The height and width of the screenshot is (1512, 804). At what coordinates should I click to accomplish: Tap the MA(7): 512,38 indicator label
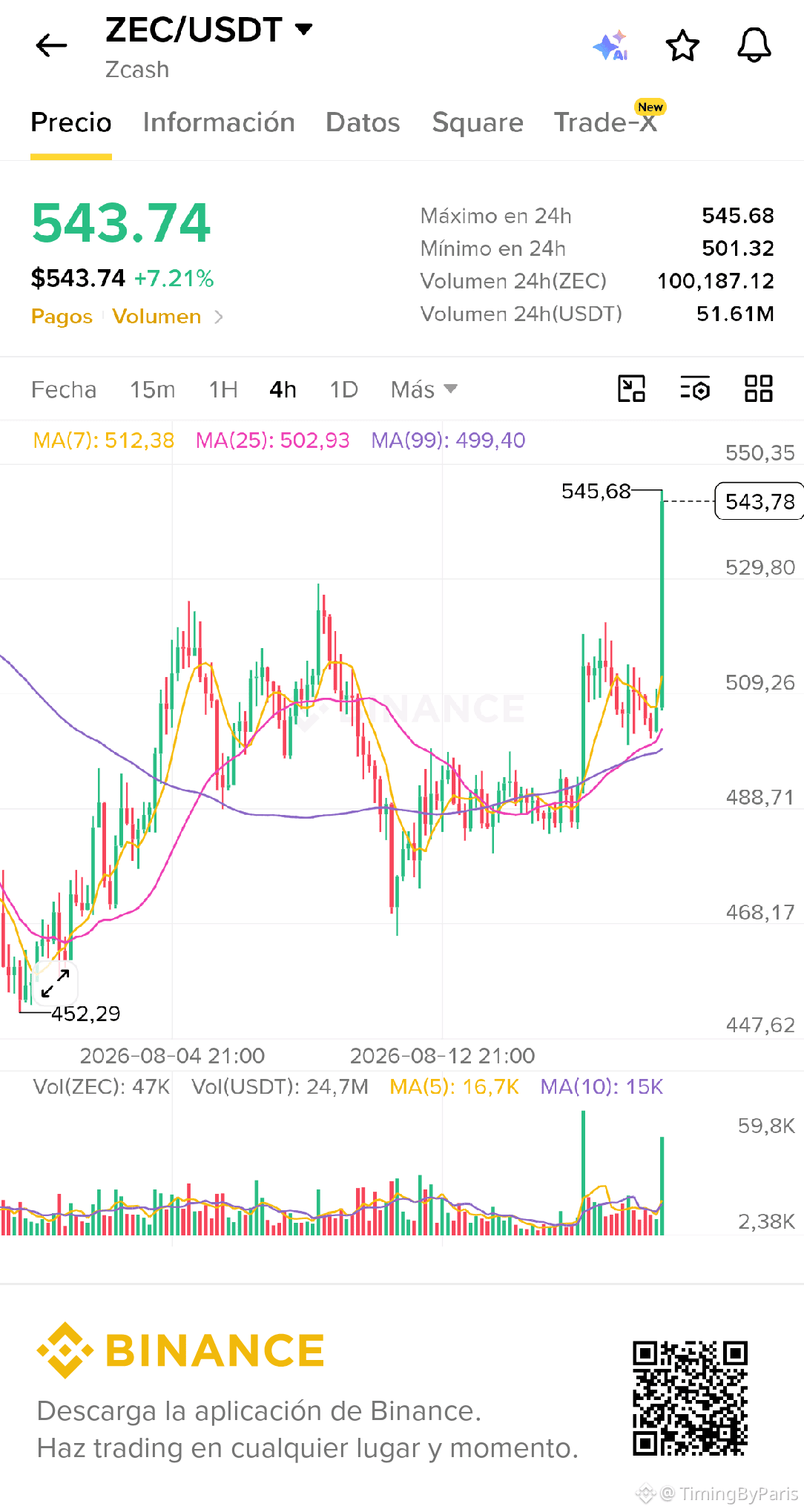(x=104, y=440)
